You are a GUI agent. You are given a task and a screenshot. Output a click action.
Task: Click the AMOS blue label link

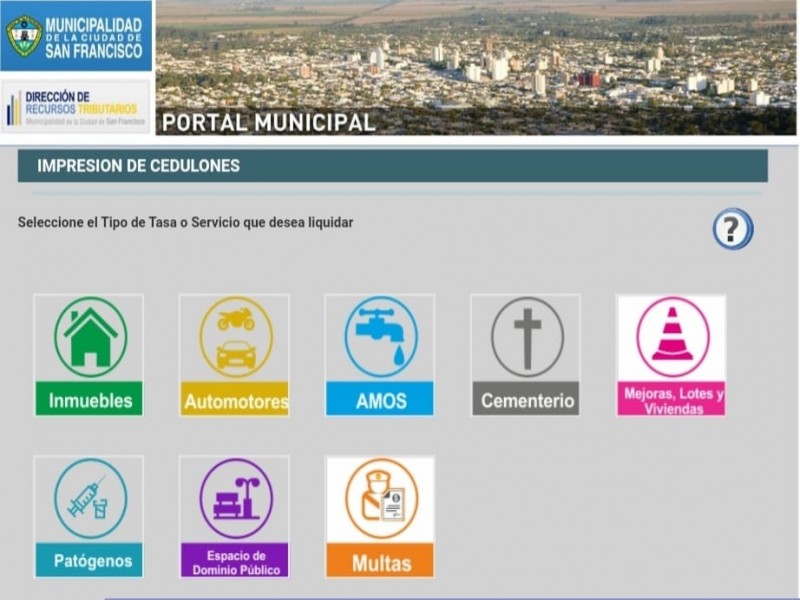click(380, 400)
